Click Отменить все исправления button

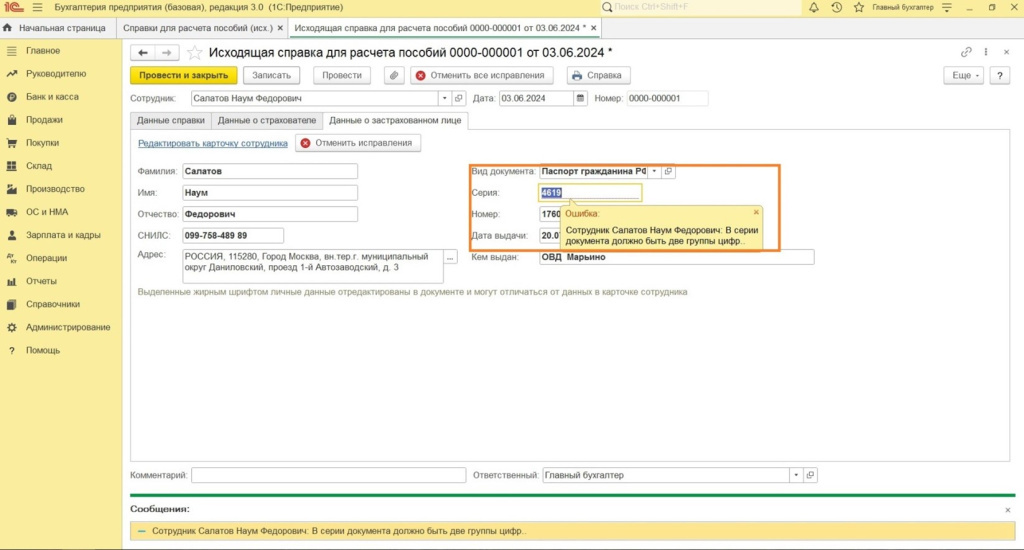tap(481, 75)
